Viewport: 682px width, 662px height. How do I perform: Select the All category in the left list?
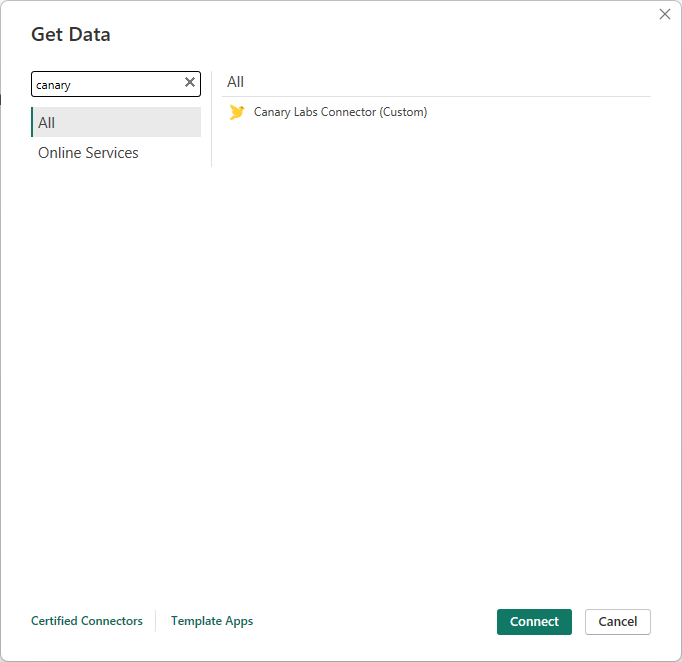(x=116, y=122)
